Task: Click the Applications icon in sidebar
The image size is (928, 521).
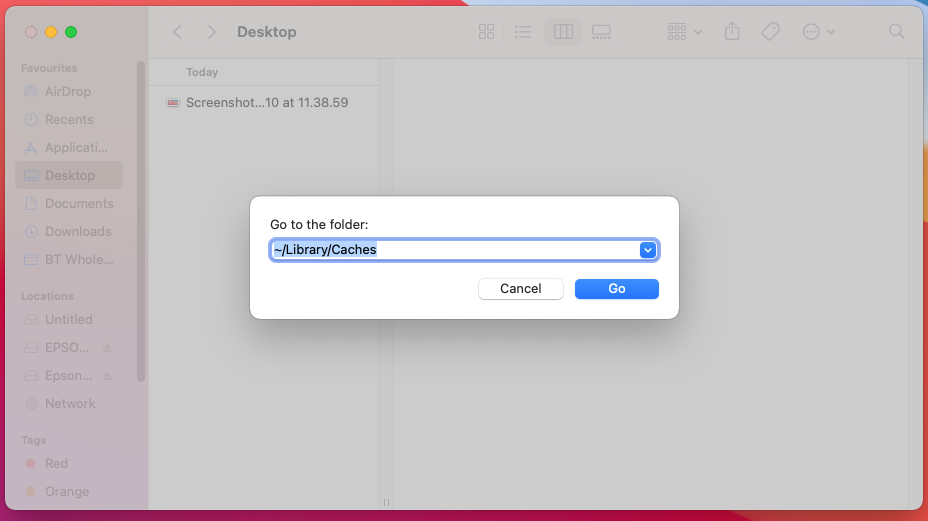Action: tap(31, 147)
